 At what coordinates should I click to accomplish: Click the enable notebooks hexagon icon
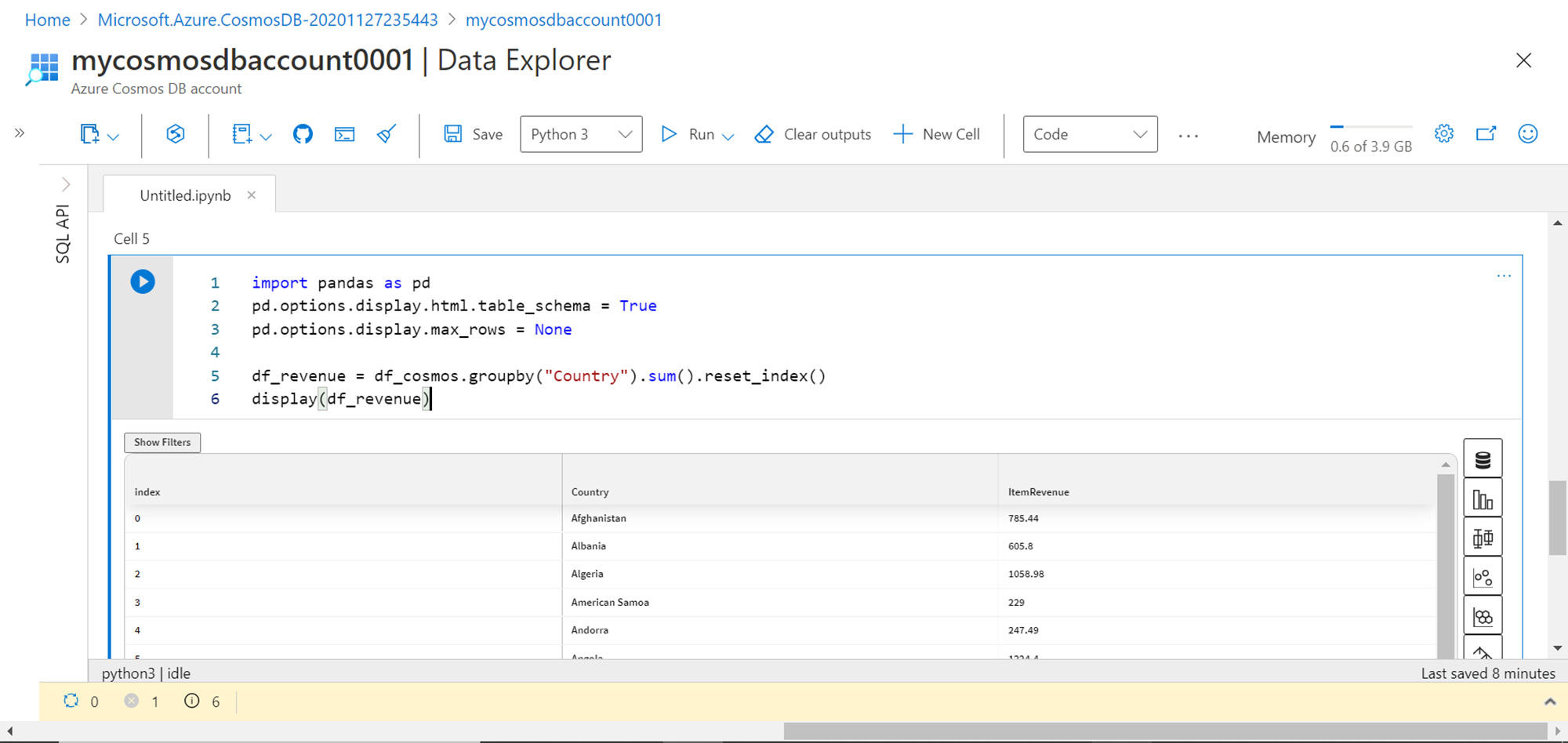coord(176,134)
